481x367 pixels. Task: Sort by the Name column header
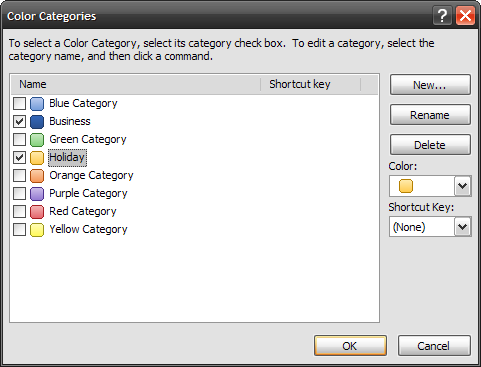coord(136,84)
